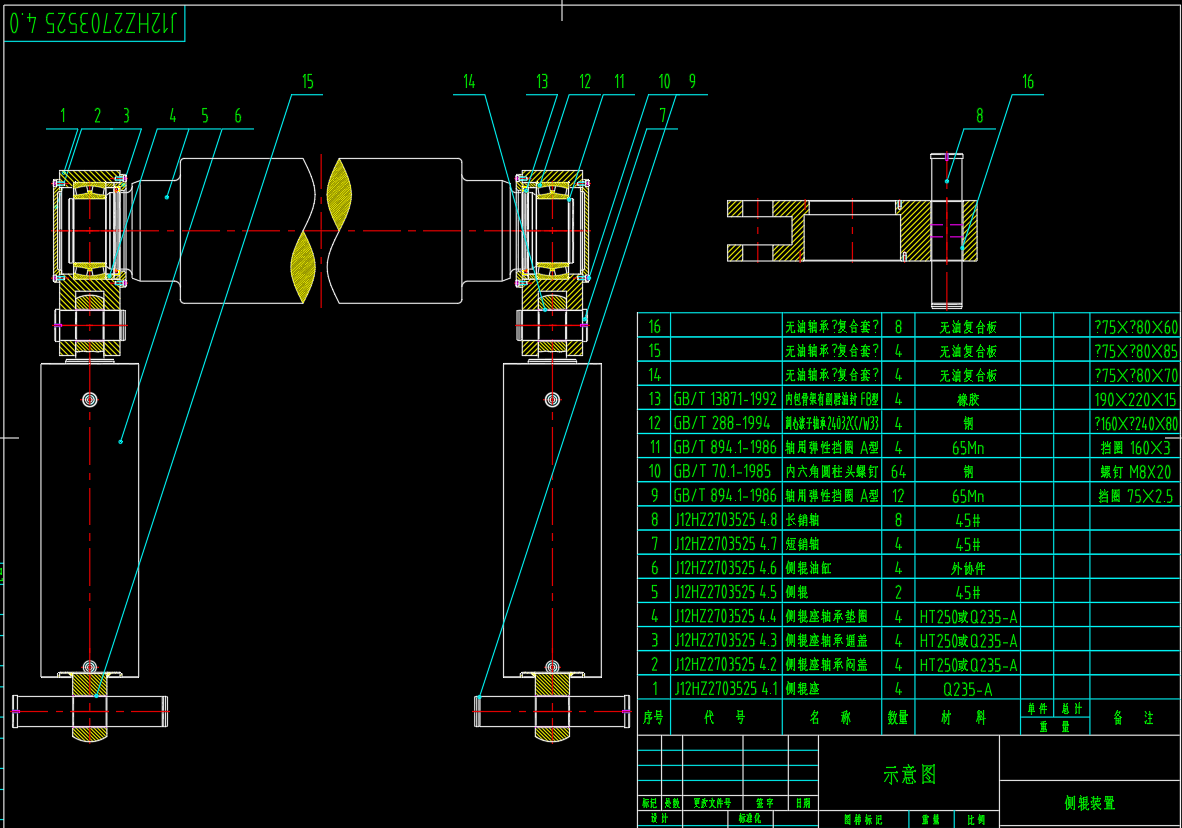Click the left hydraulic cylinder upper pin circle
Viewport: 1182px width, 828px height.
click(90, 399)
